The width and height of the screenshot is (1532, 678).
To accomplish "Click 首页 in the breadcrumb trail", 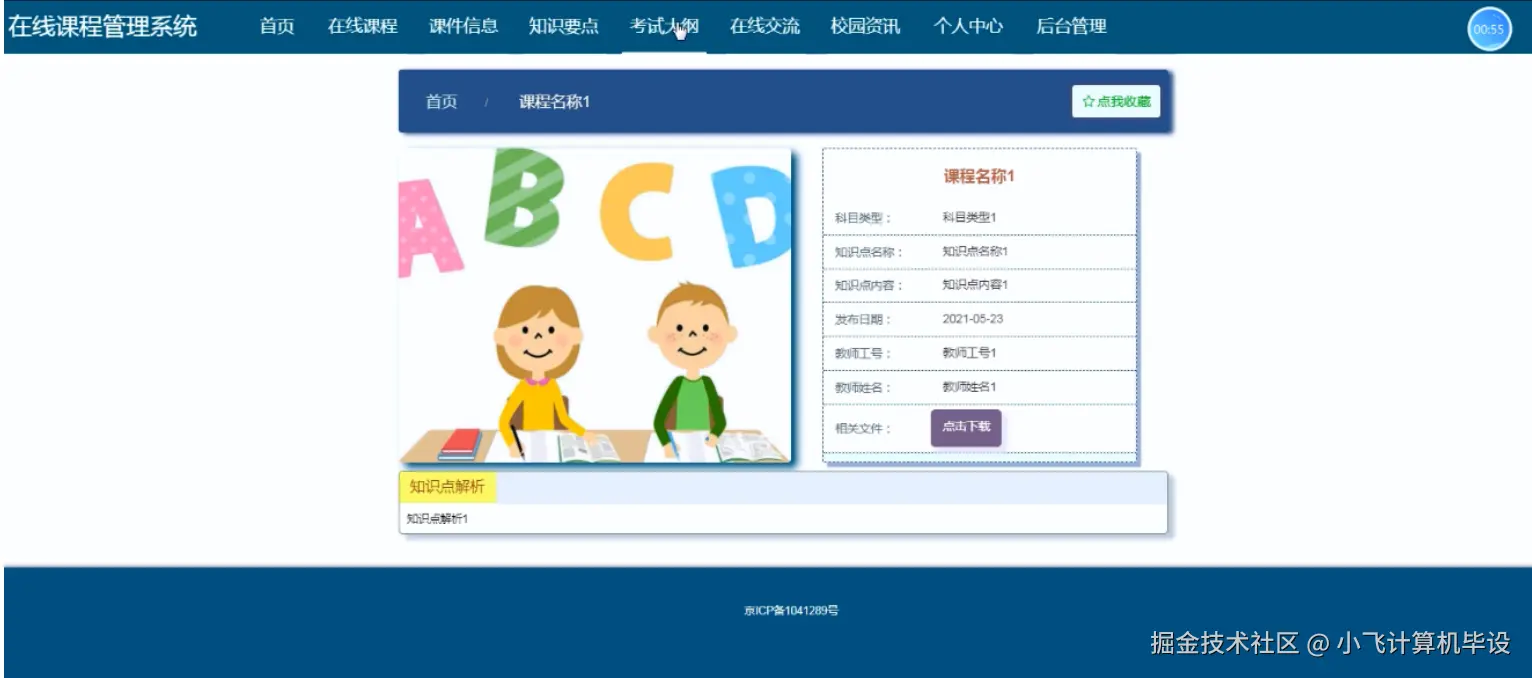I will 441,100.
